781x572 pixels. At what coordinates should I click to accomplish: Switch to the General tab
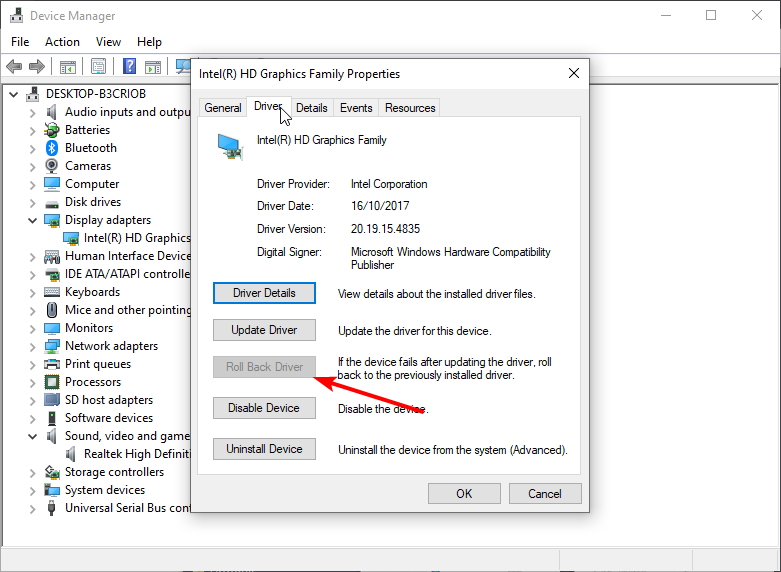223,108
